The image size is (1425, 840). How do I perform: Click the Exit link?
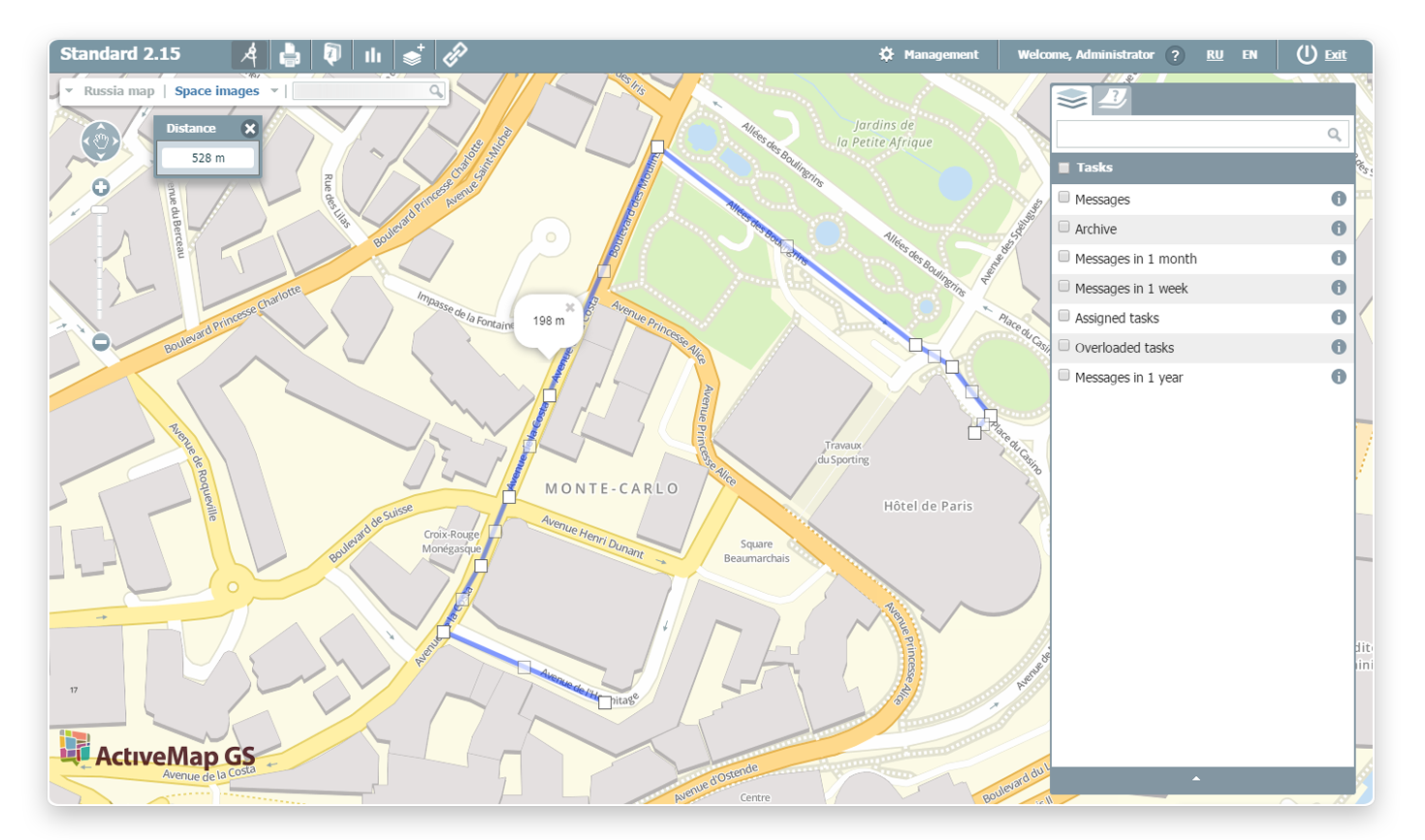click(1335, 55)
